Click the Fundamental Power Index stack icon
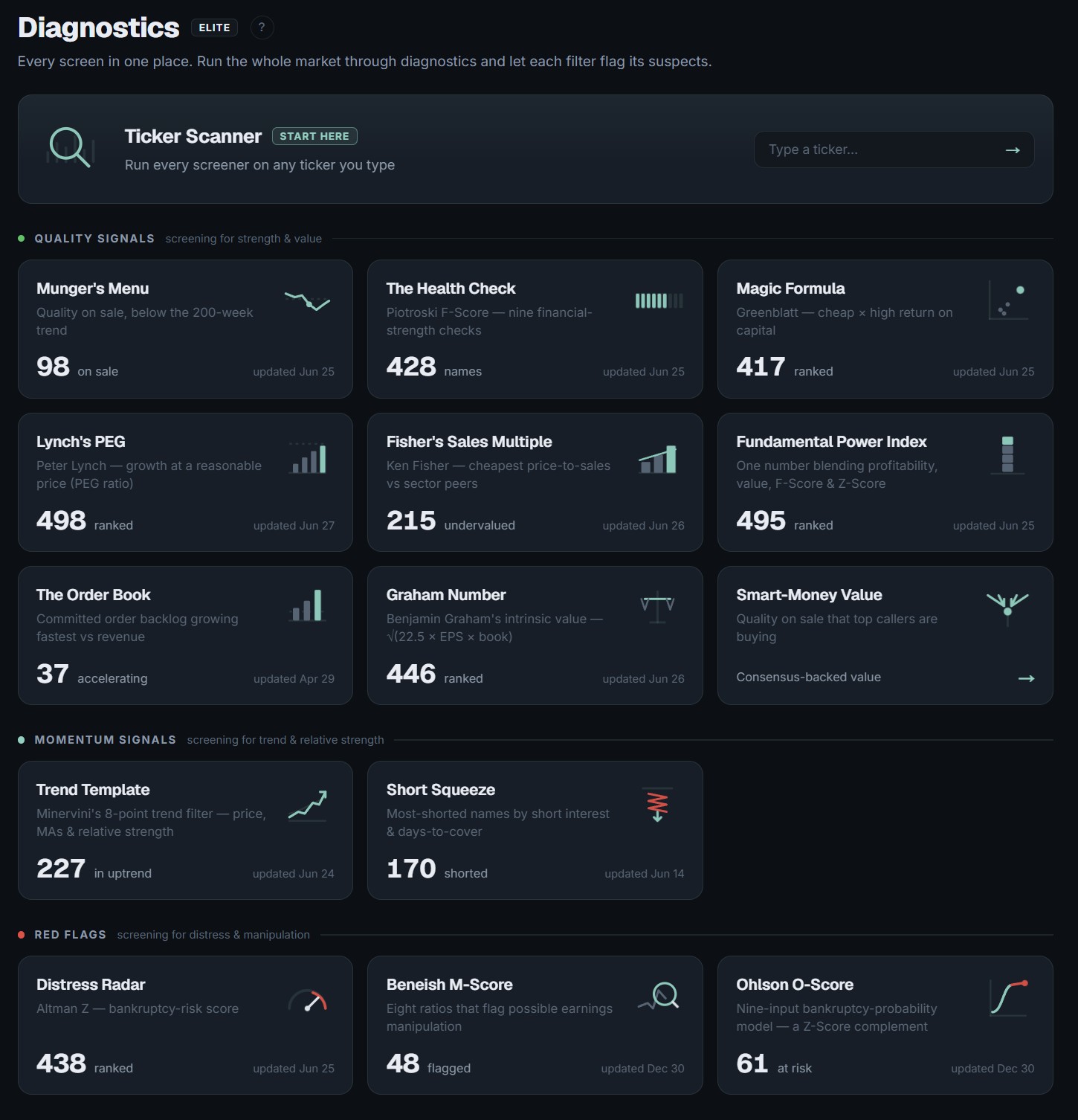 1007,455
